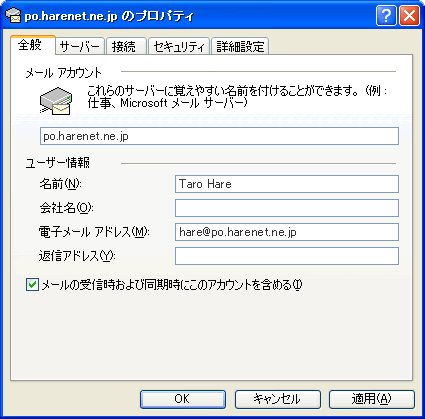The image size is (425, 419).
Task: Click the 適用(A) apply button
Action: click(372, 399)
